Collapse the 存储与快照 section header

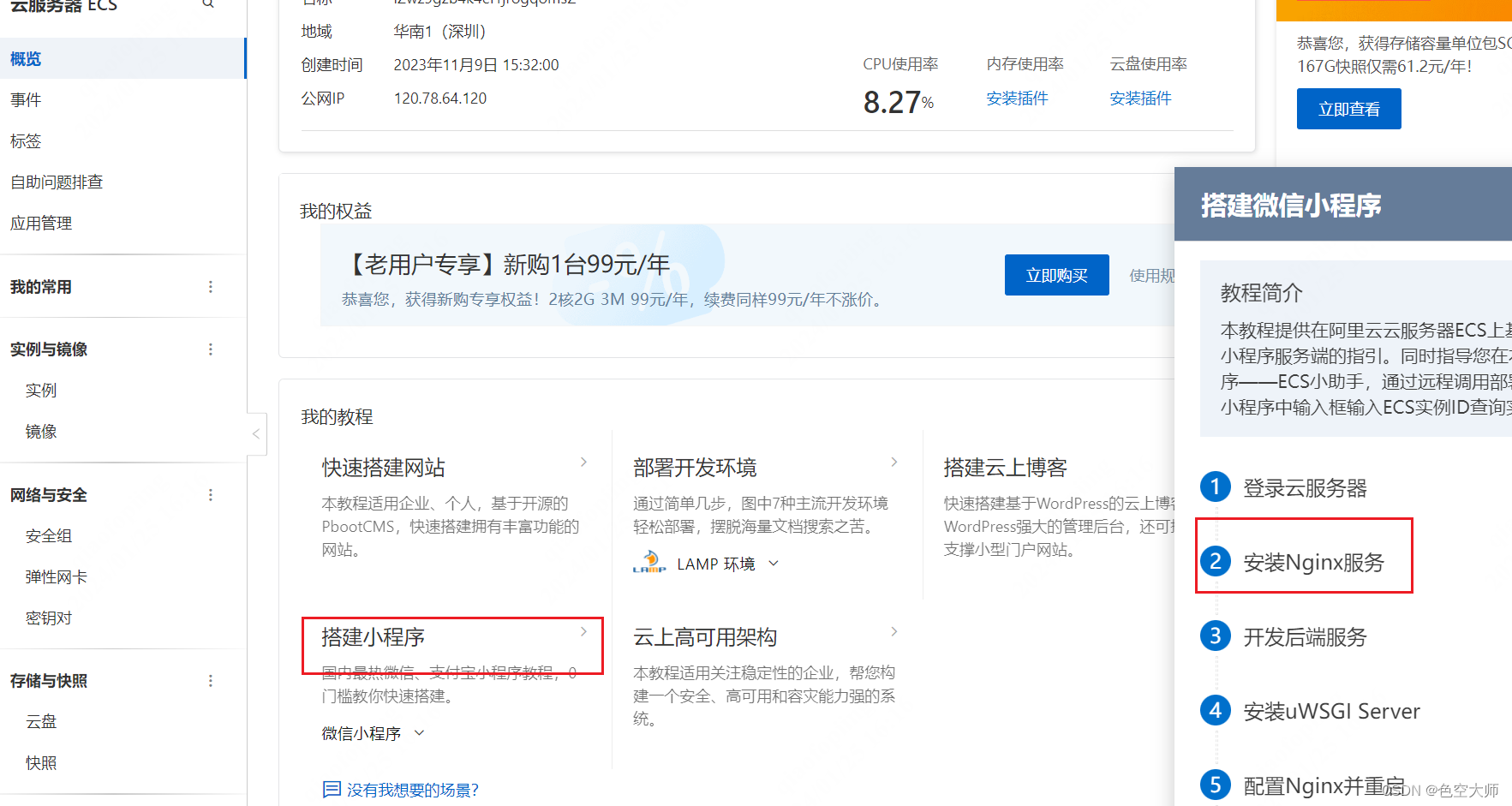click(x=49, y=681)
